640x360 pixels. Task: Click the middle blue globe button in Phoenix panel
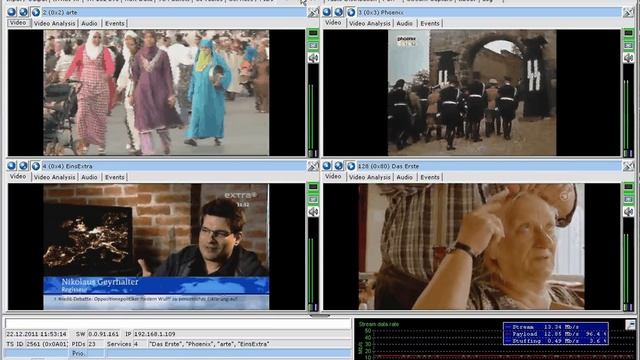(338, 12)
